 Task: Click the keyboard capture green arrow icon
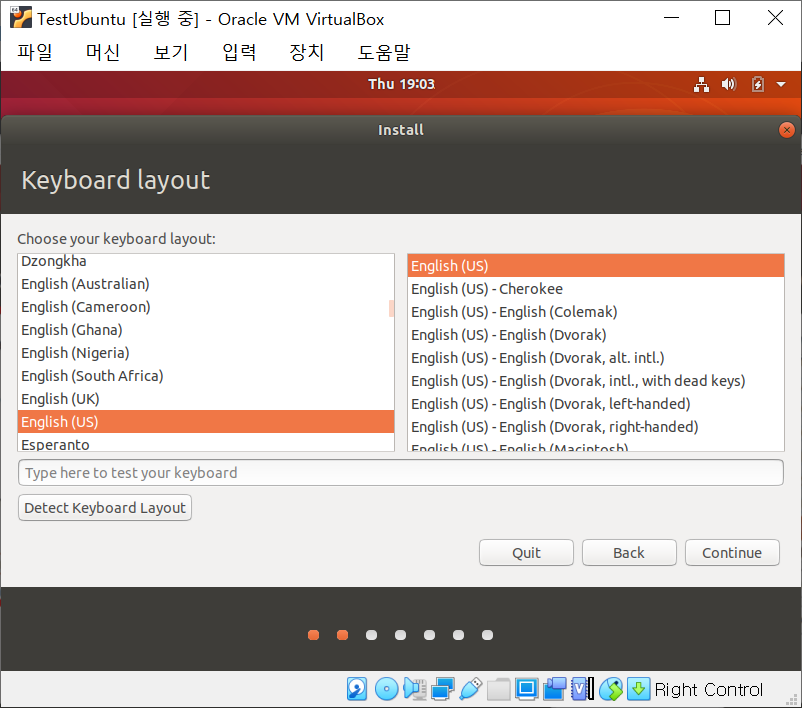pos(638,689)
